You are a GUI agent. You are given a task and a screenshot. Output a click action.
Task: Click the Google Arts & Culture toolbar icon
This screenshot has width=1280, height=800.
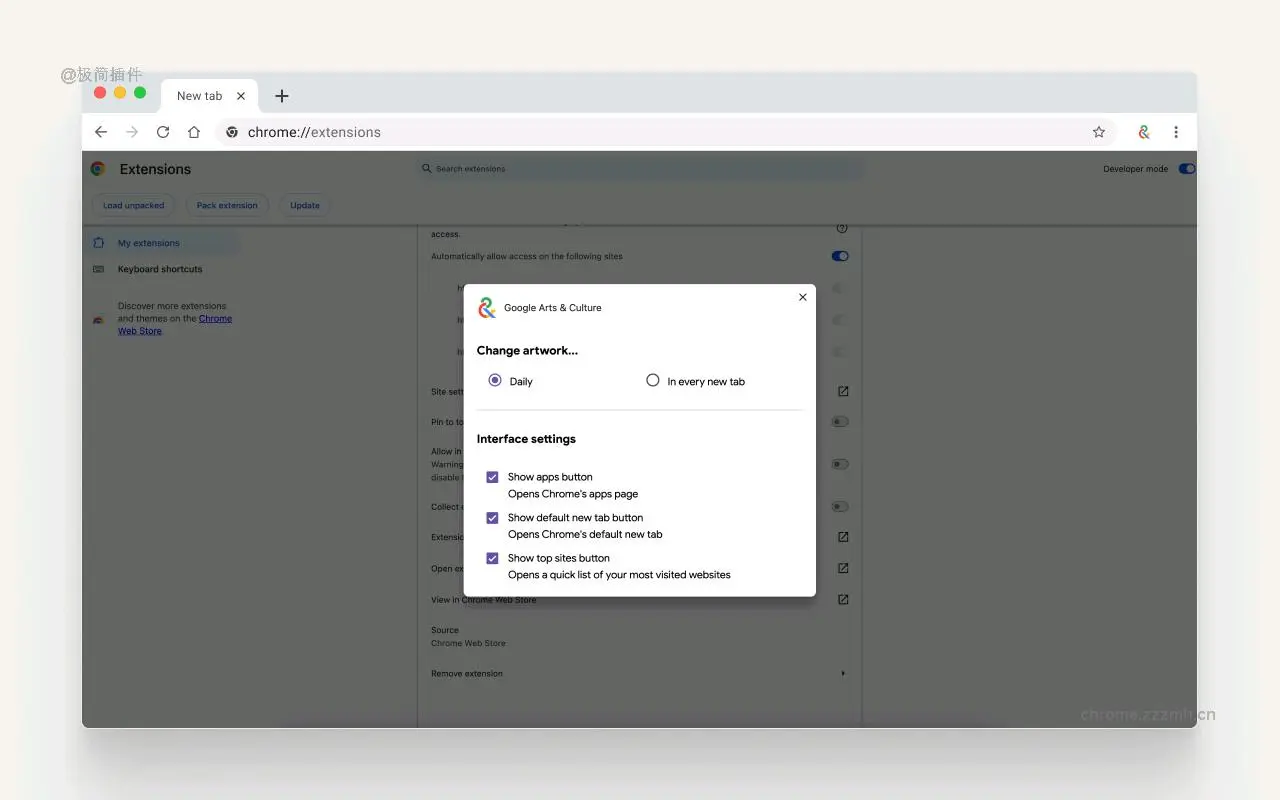pos(1143,131)
